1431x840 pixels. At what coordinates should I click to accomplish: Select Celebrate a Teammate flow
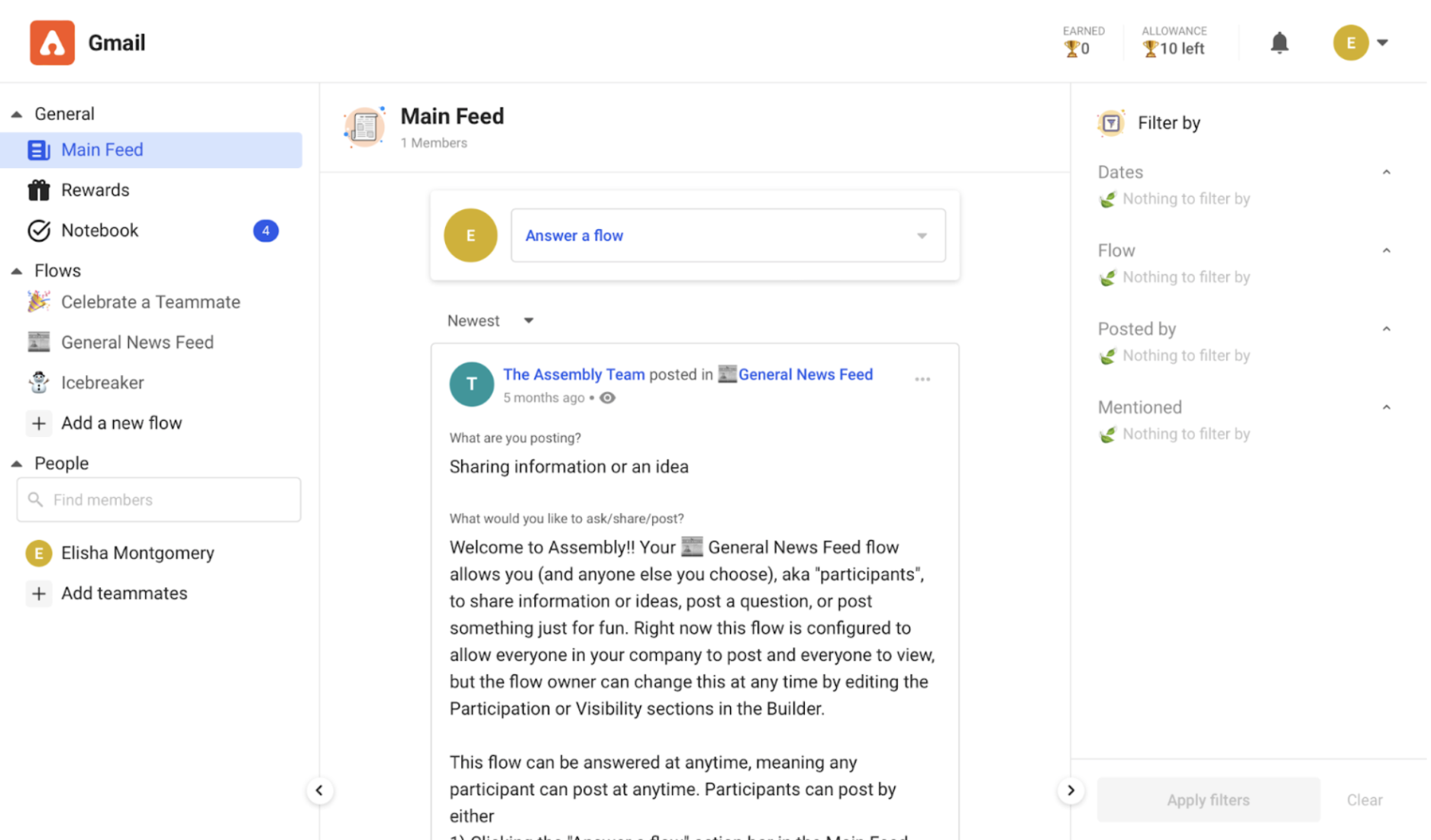pyautogui.click(x=150, y=302)
